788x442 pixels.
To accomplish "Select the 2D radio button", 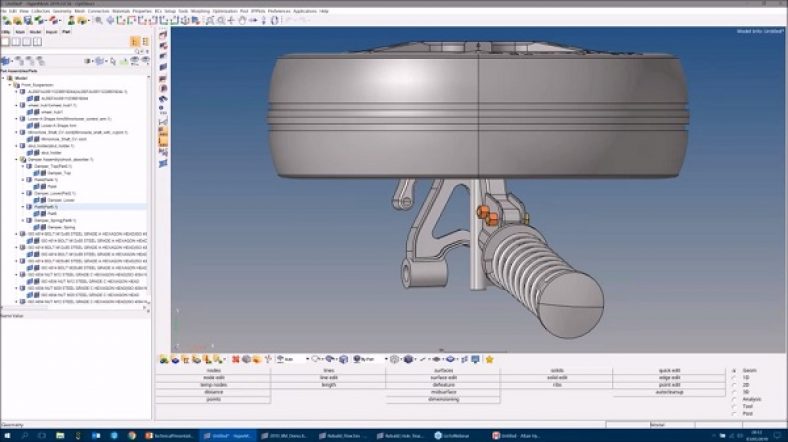I will tap(734, 385).
